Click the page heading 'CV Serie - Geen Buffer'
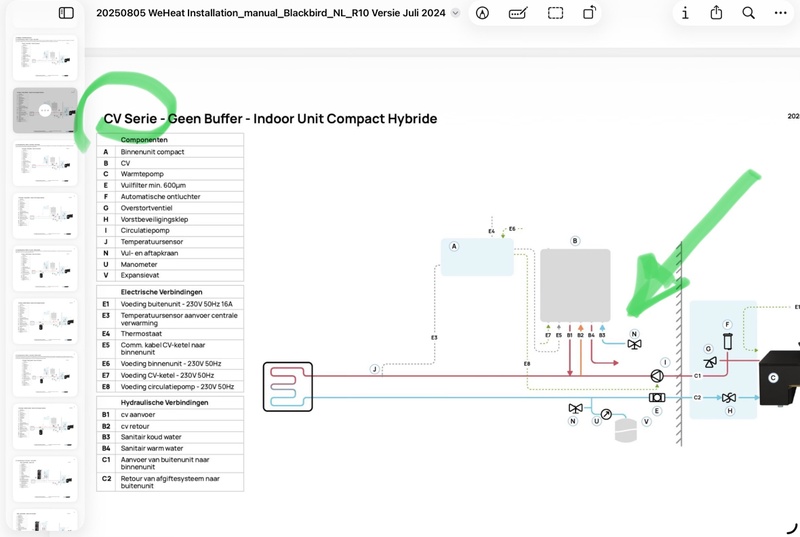The height and width of the screenshot is (537, 800). tap(173, 118)
